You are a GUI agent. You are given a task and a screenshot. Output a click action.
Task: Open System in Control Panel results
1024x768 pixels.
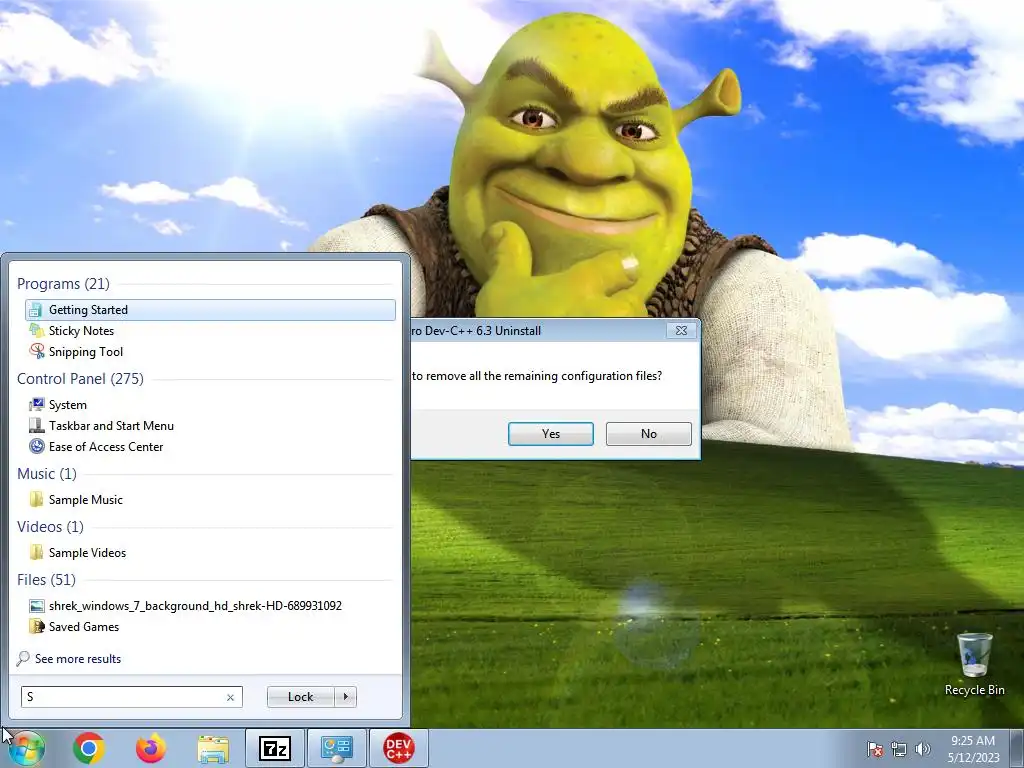(67, 405)
